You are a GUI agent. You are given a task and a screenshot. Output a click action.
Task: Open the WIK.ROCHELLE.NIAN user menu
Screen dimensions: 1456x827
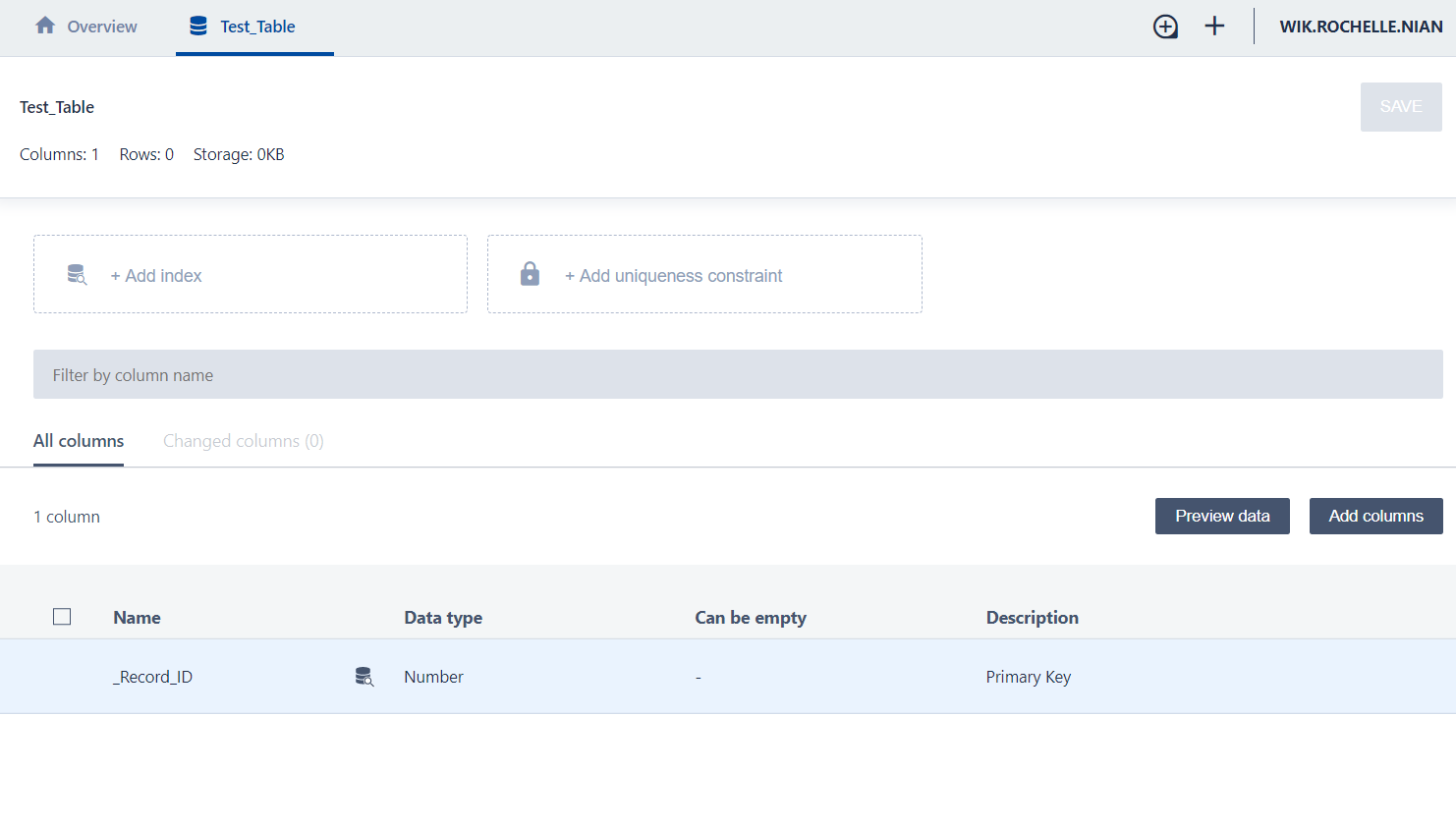coord(1361,27)
